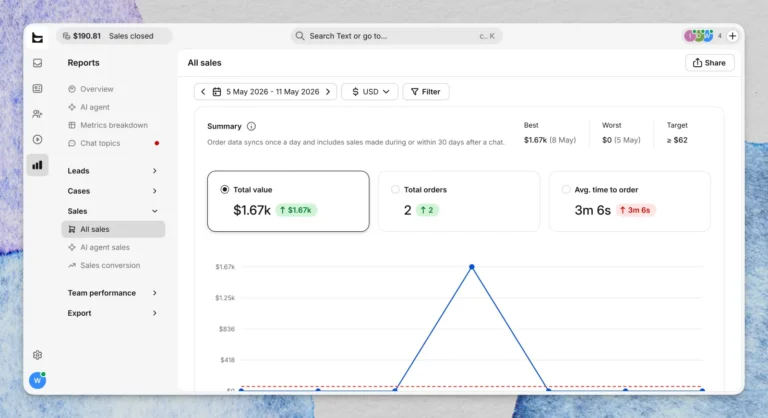Open Chat topics report
This screenshot has height=418, width=768.
click(x=113, y=144)
